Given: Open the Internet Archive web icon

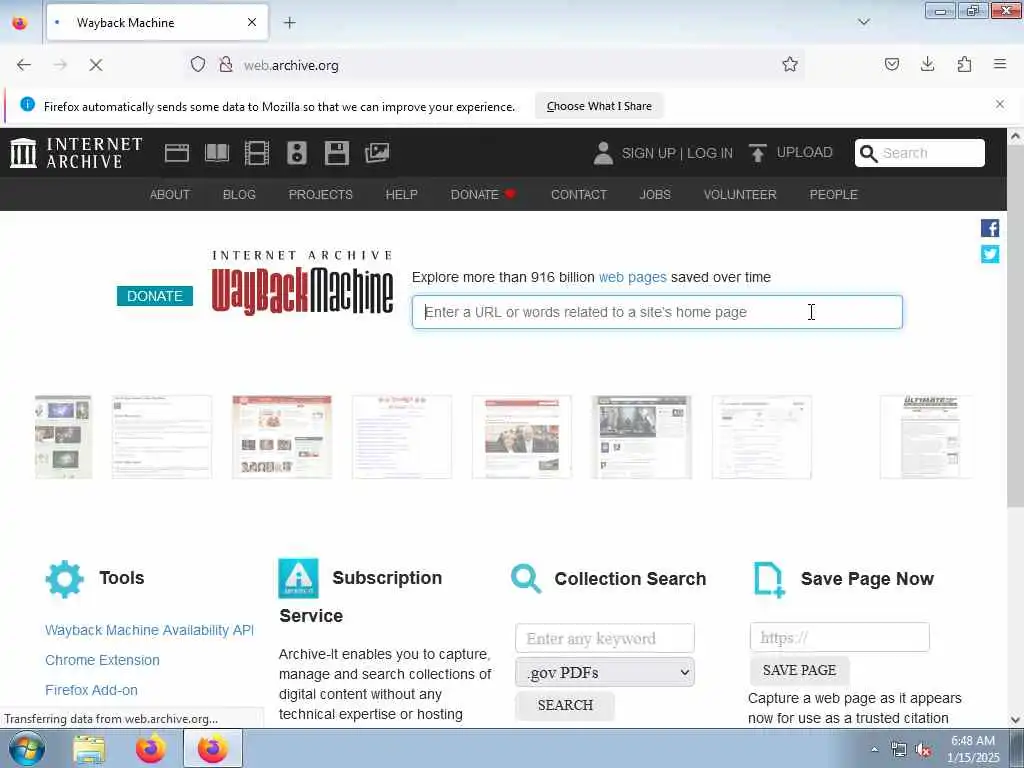Looking at the screenshot, I should click(x=176, y=153).
